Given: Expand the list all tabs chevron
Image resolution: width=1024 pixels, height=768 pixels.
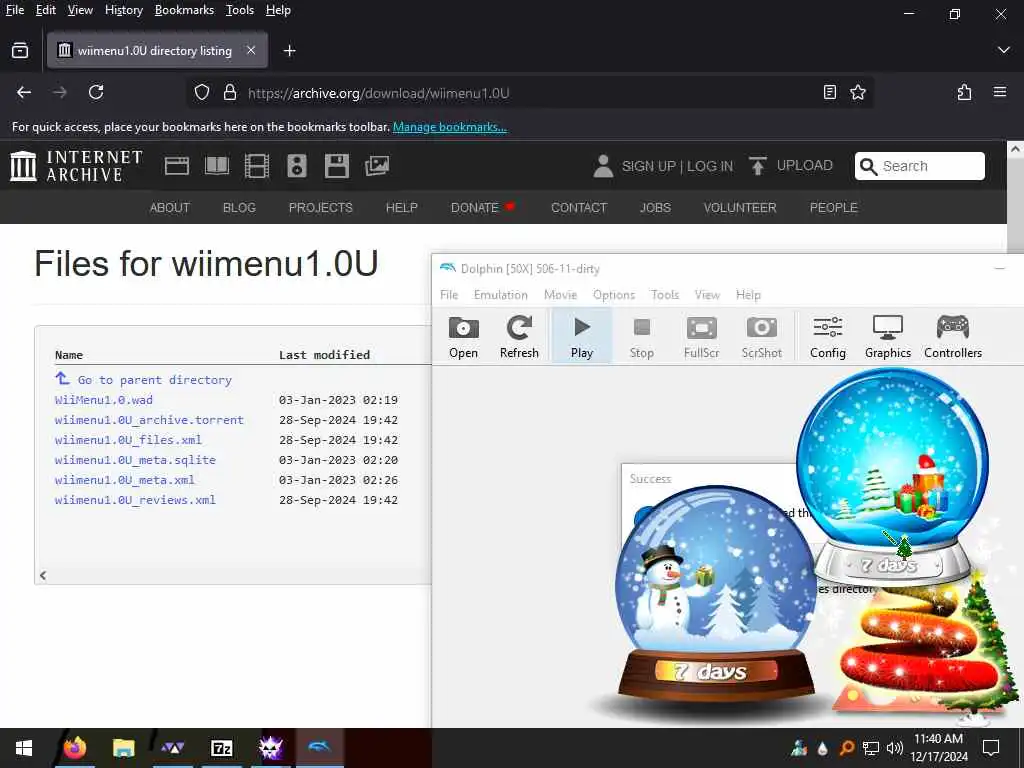Looking at the screenshot, I should tap(1004, 50).
